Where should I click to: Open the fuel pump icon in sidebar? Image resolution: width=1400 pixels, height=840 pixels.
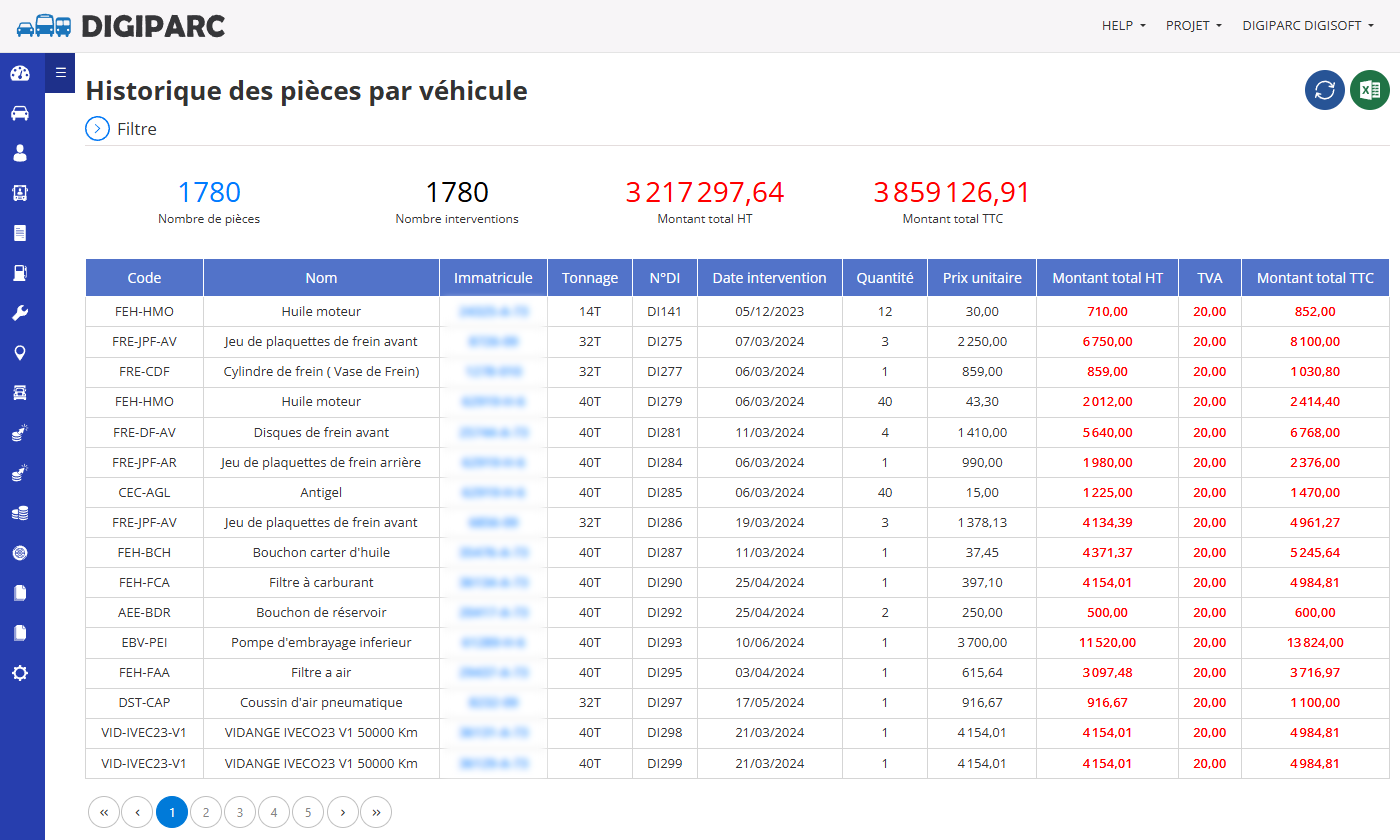pyautogui.click(x=20, y=273)
